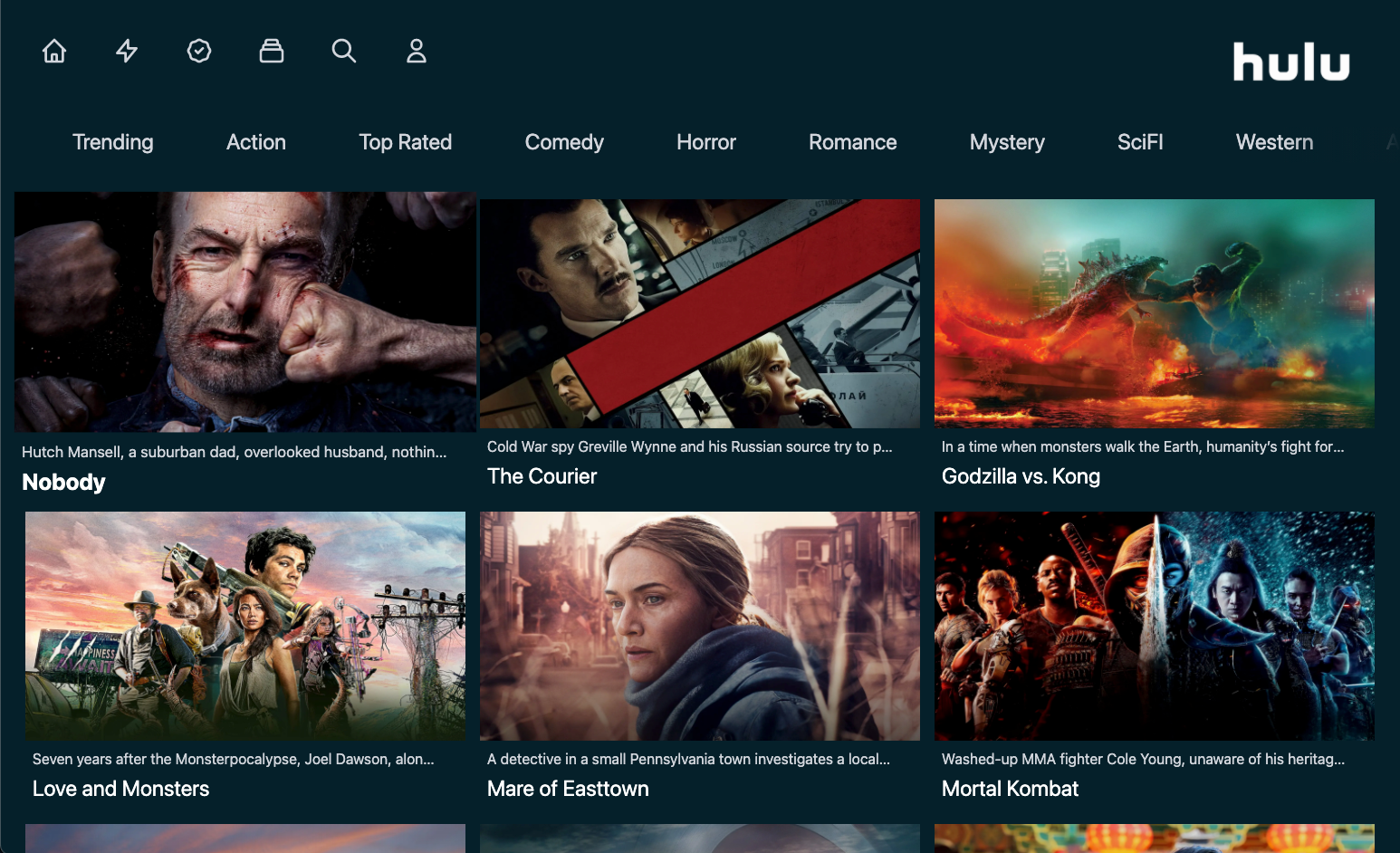This screenshot has width=1400, height=853.
Task: Open account via person icon
Action: 417,51
